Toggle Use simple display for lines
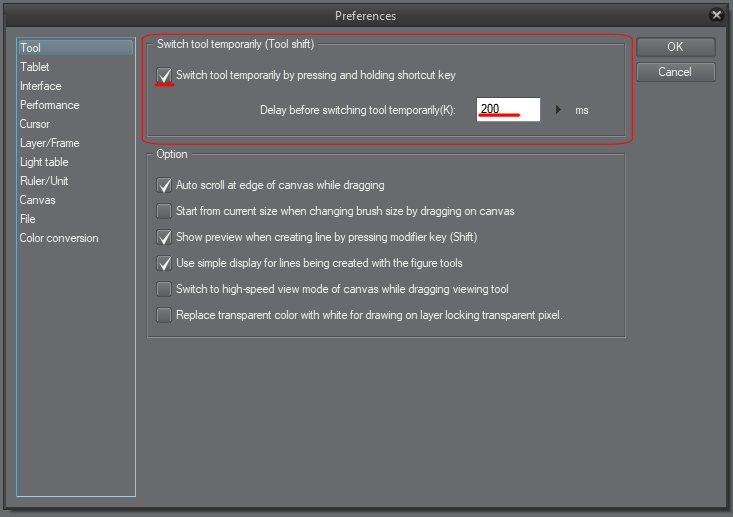This screenshot has width=733, height=517. point(165,263)
